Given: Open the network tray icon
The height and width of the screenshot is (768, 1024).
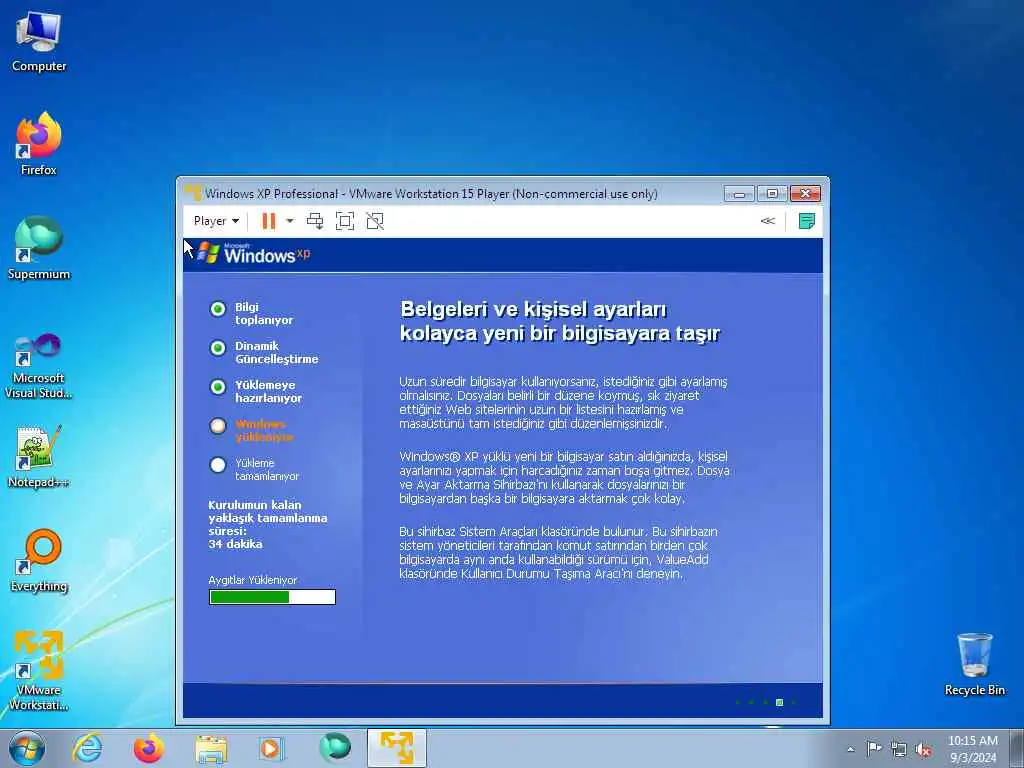Looking at the screenshot, I should click(899, 749).
